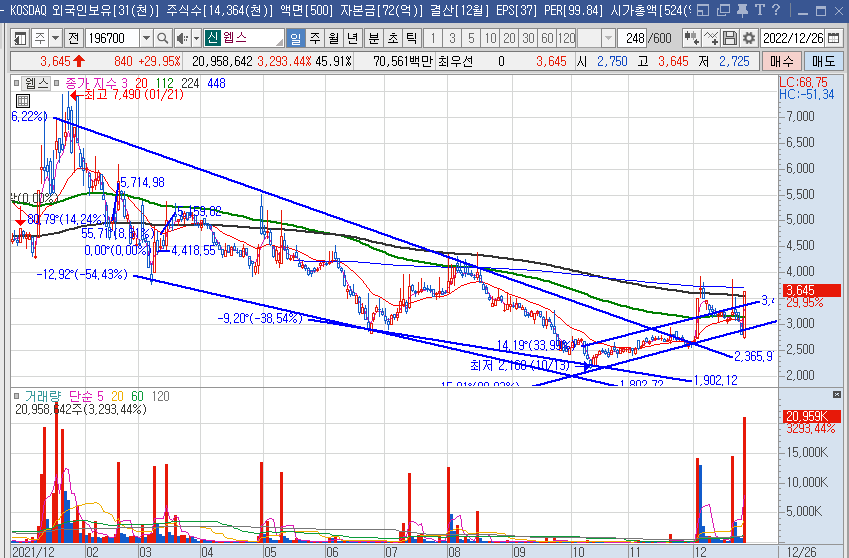Viewport: 849px width, 558px height.
Task: Click the speaker sound icon
Action: click(x=182, y=38)
